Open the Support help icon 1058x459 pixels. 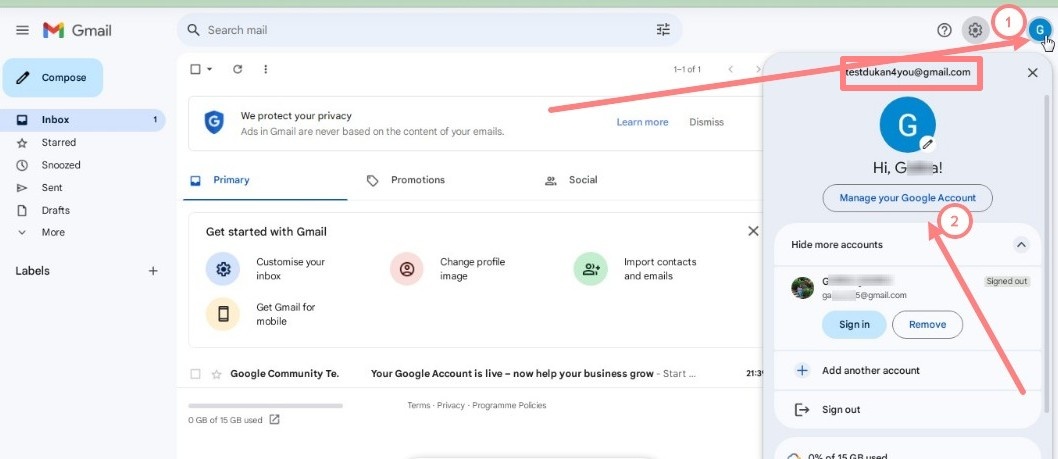point(945,30)
